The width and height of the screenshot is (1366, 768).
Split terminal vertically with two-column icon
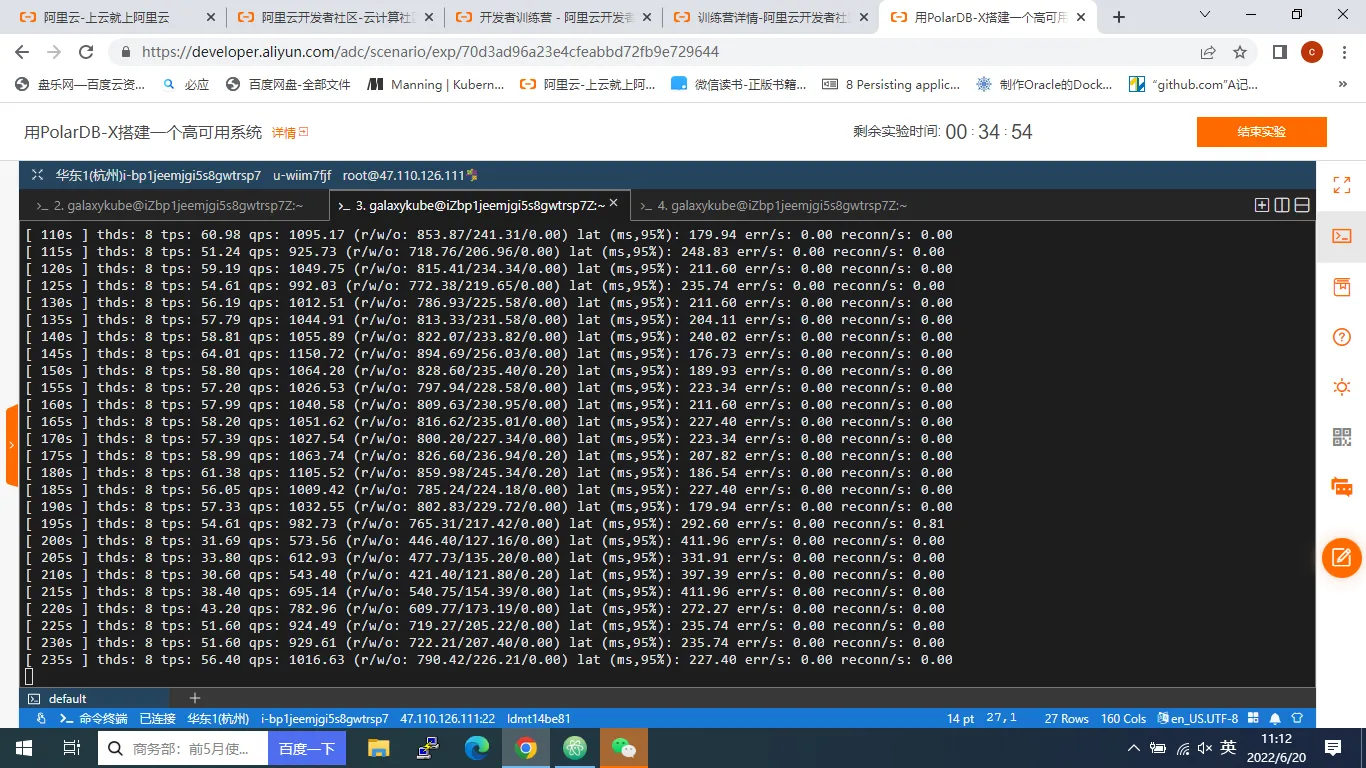[1282, 205]
